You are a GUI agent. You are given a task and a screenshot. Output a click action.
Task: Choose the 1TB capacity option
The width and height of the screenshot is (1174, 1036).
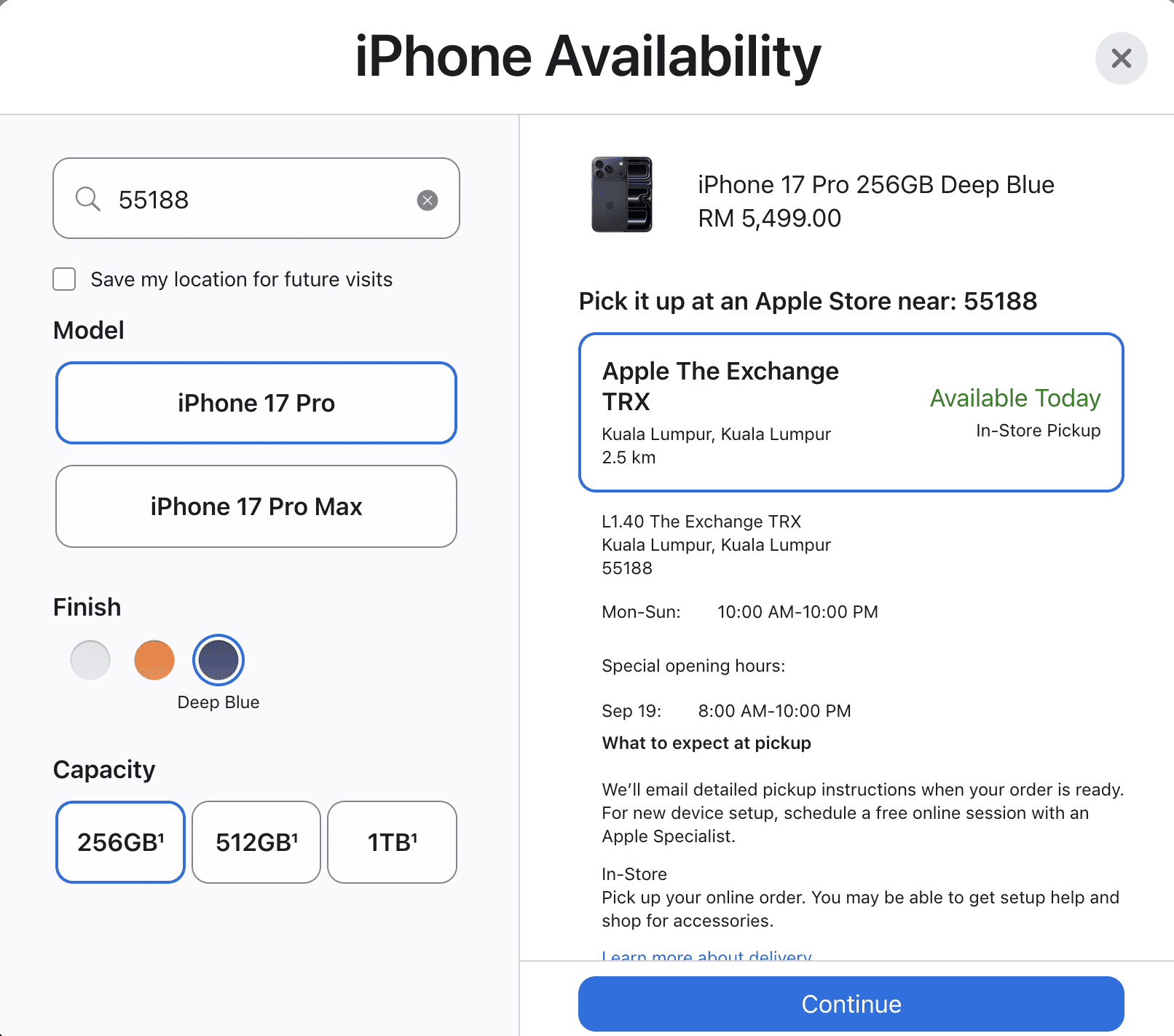pos(392,842)
